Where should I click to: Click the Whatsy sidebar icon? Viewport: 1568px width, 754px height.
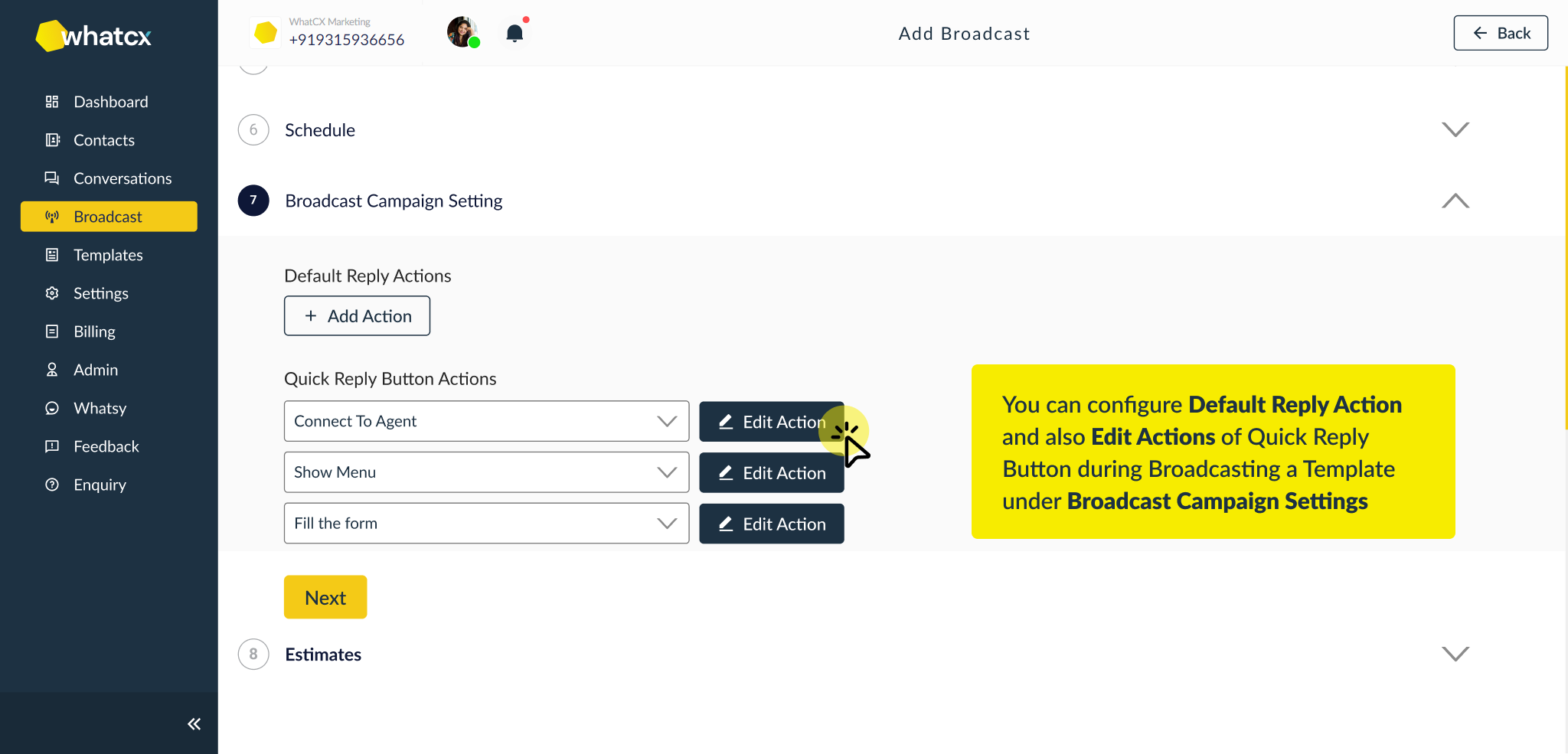click(52, 407)
